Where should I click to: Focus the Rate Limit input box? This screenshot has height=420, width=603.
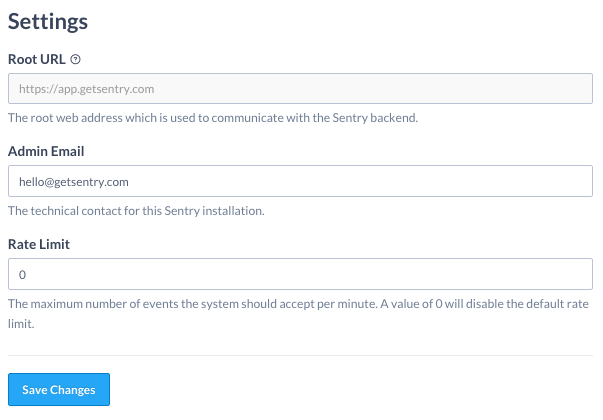[300, 274]
